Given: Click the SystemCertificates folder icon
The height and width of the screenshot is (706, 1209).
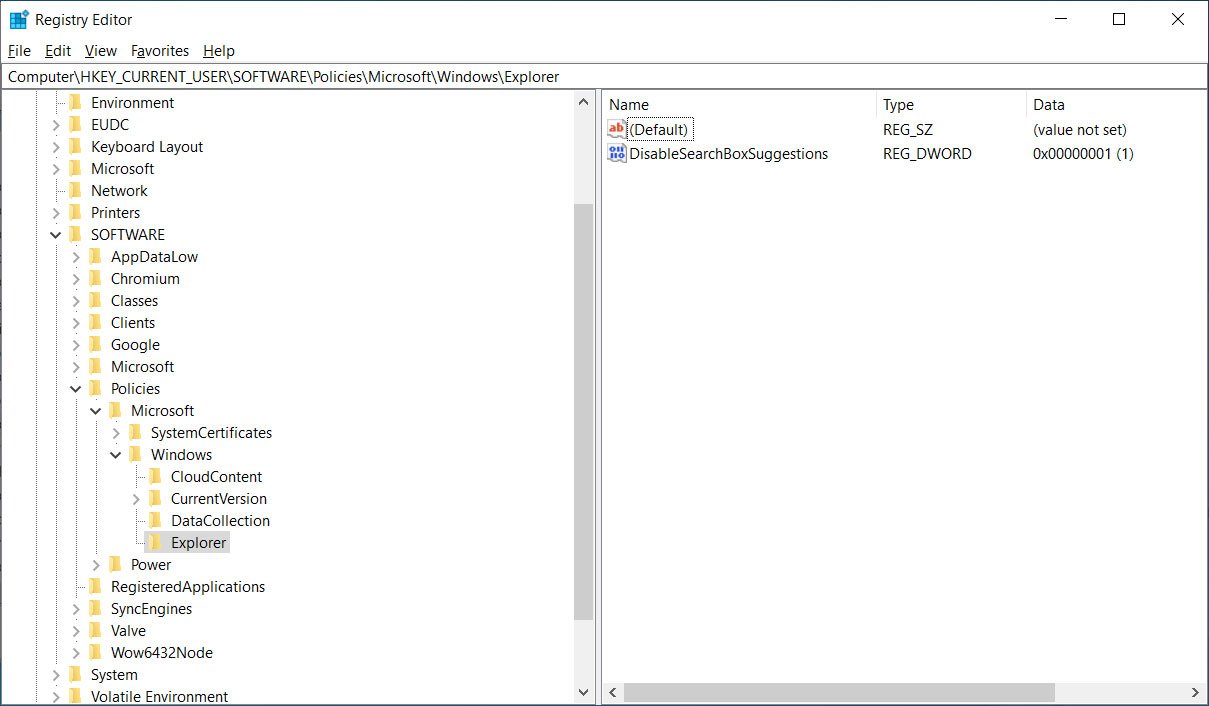Looking at the screenshot, I should [x=136, y=432].
